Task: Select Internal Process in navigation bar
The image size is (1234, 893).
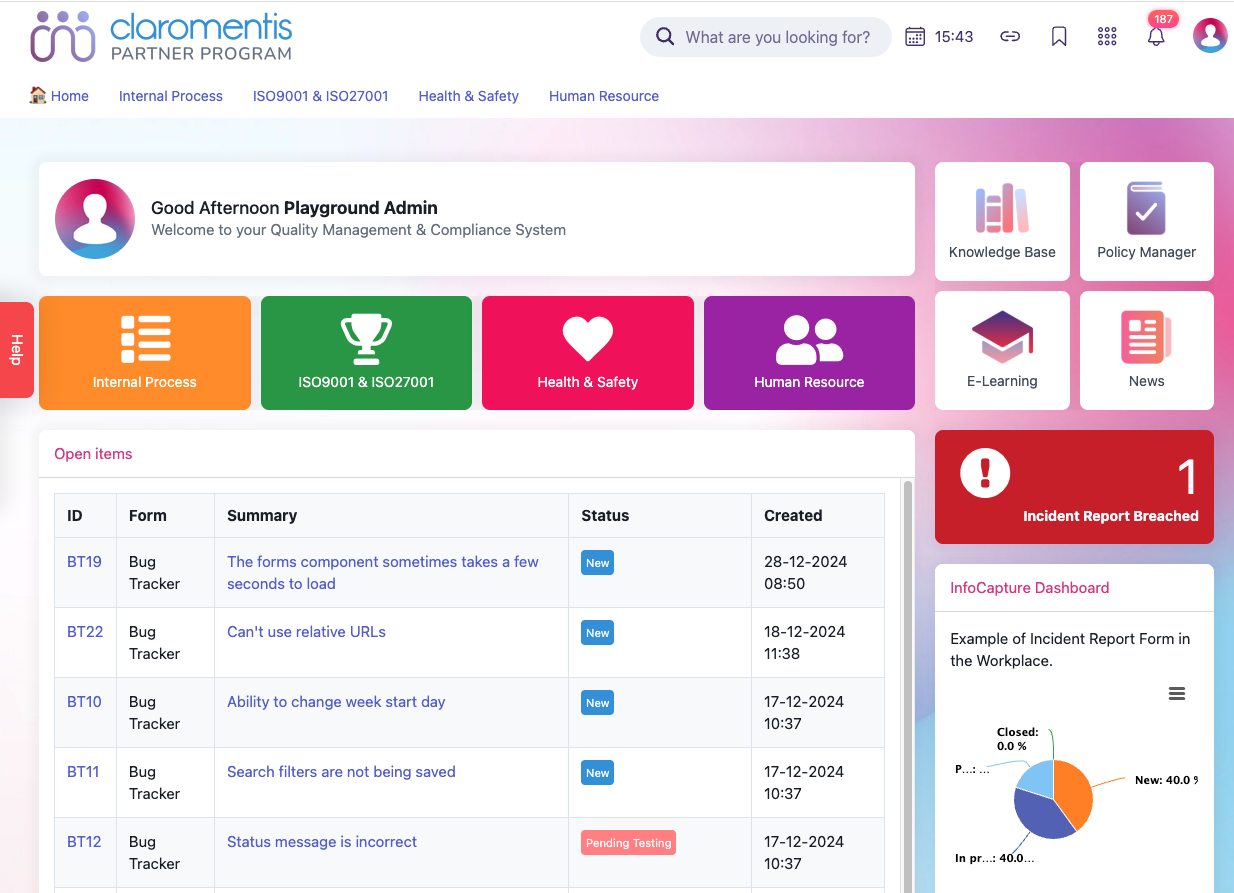Action: coord(171,96)
